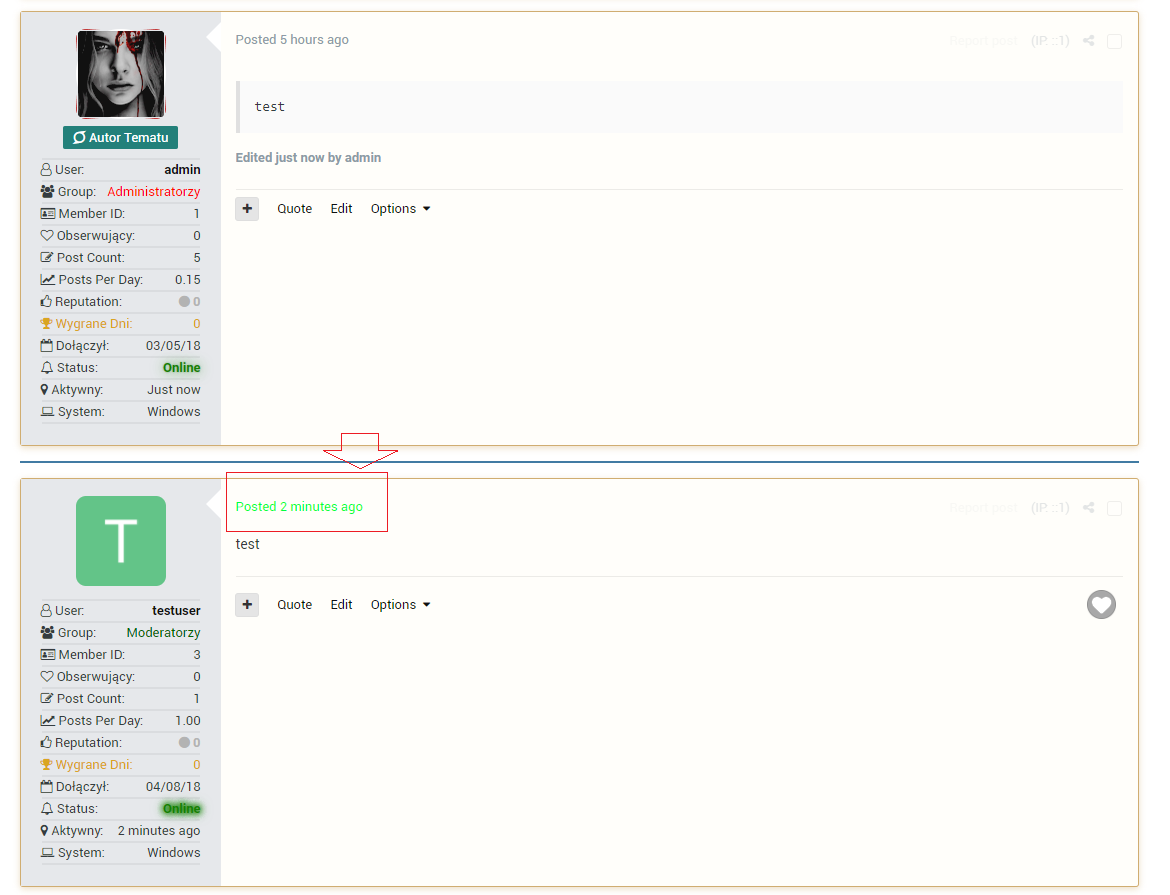The width and height of the screenshot is (1170, 895).
Task: Click 'Edited just now by admin' text
Action: pos(308,158)
